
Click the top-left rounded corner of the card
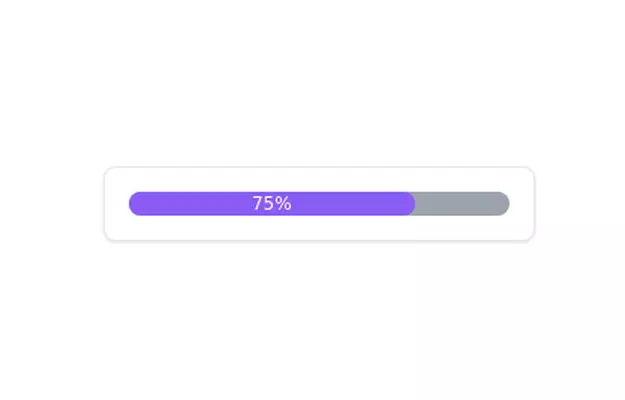coord(109,171)
